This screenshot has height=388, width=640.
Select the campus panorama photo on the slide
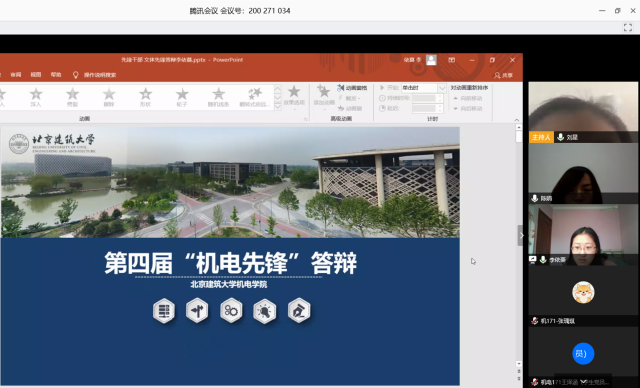point(230,182)
